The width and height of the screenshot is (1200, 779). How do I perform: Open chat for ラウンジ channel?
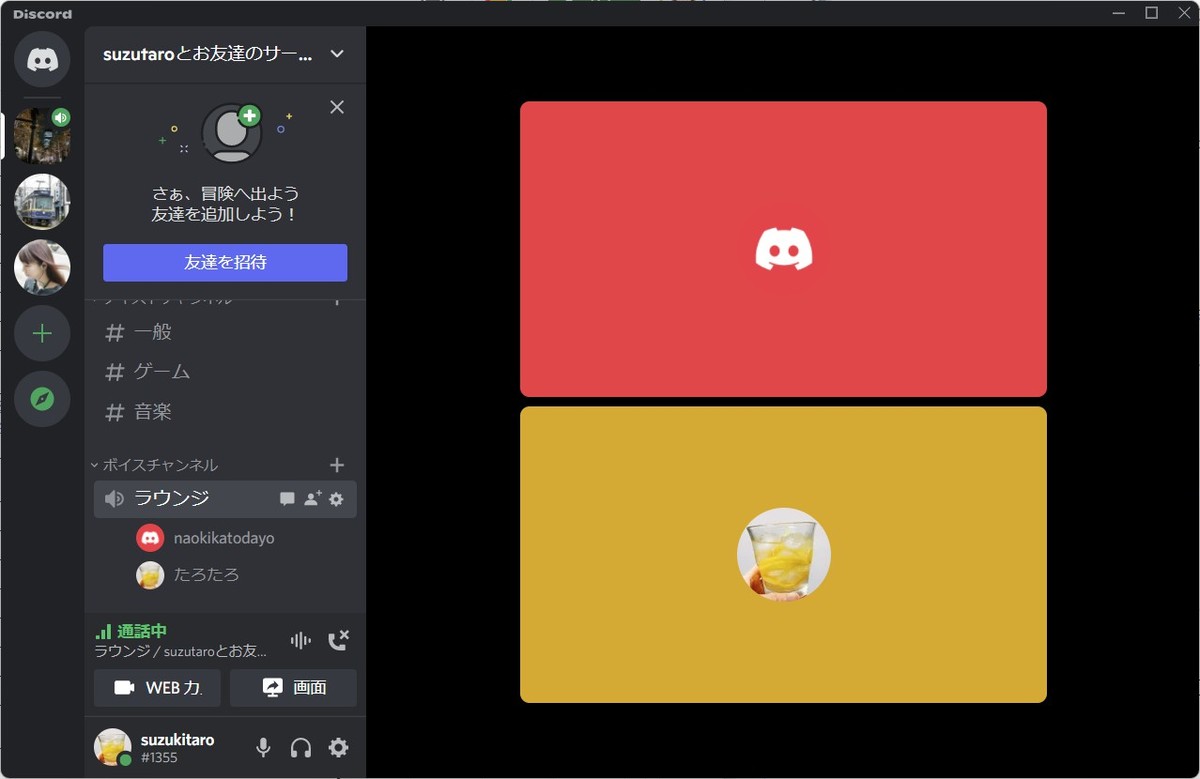[x=287, y=499]
